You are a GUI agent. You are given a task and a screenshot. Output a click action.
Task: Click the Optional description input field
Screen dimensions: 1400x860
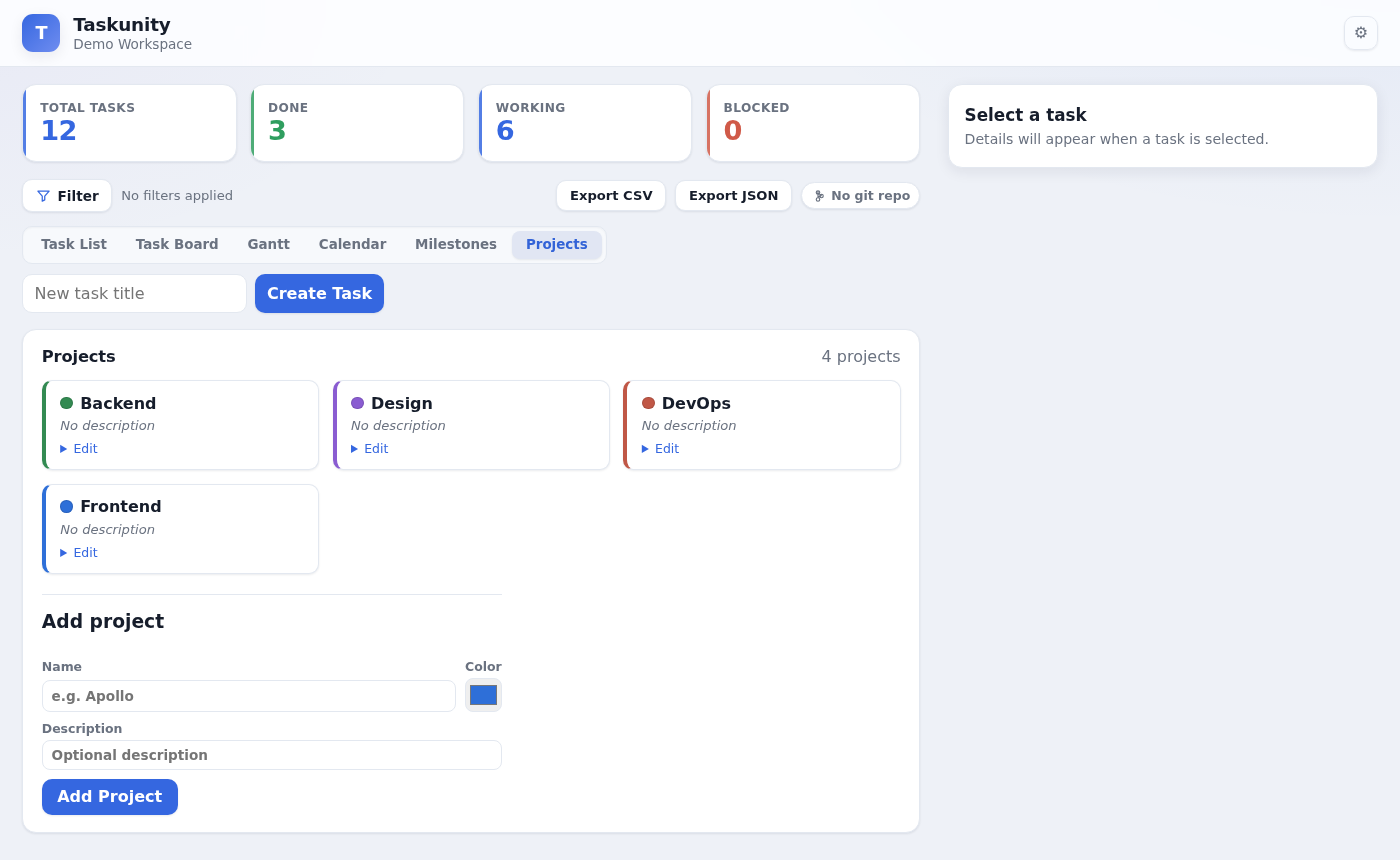coord(272,755)
